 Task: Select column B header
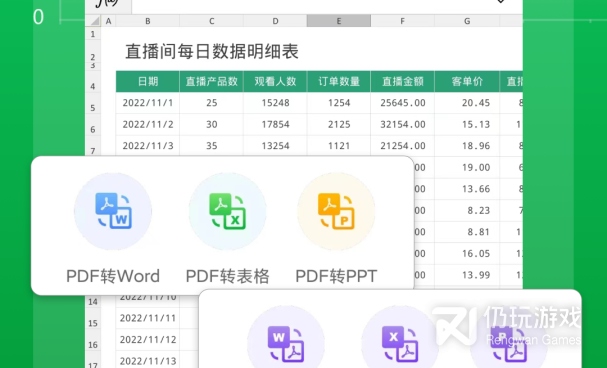pos(147,21)
